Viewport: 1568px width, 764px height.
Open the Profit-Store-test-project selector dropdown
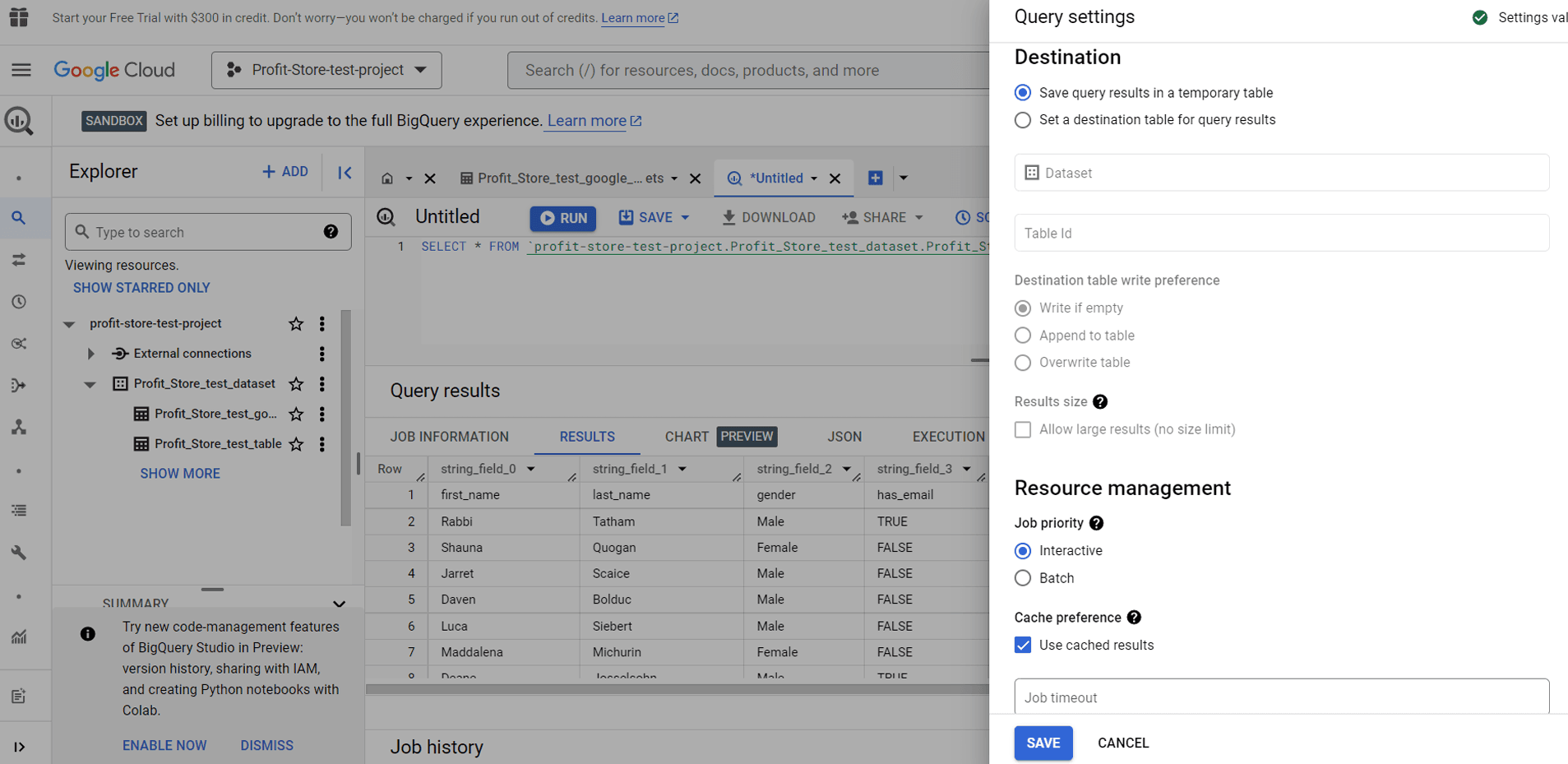pos(326,70)
